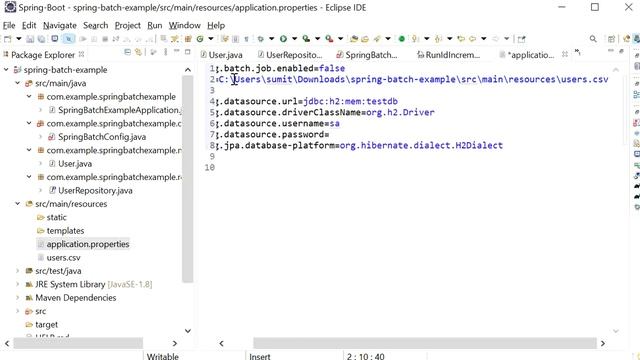Expand the UserRepository.java tree node
Viewport: 640px width, 360px height.
click(40, 190)
